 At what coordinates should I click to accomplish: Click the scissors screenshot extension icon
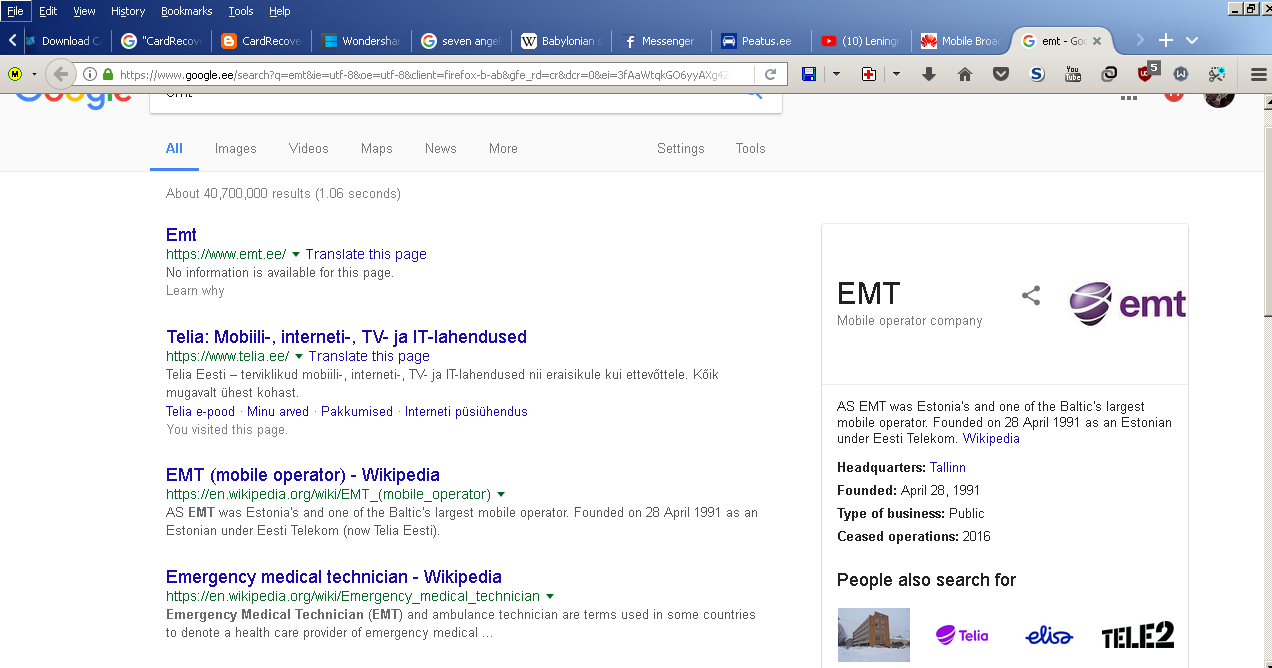[1217, 74]
